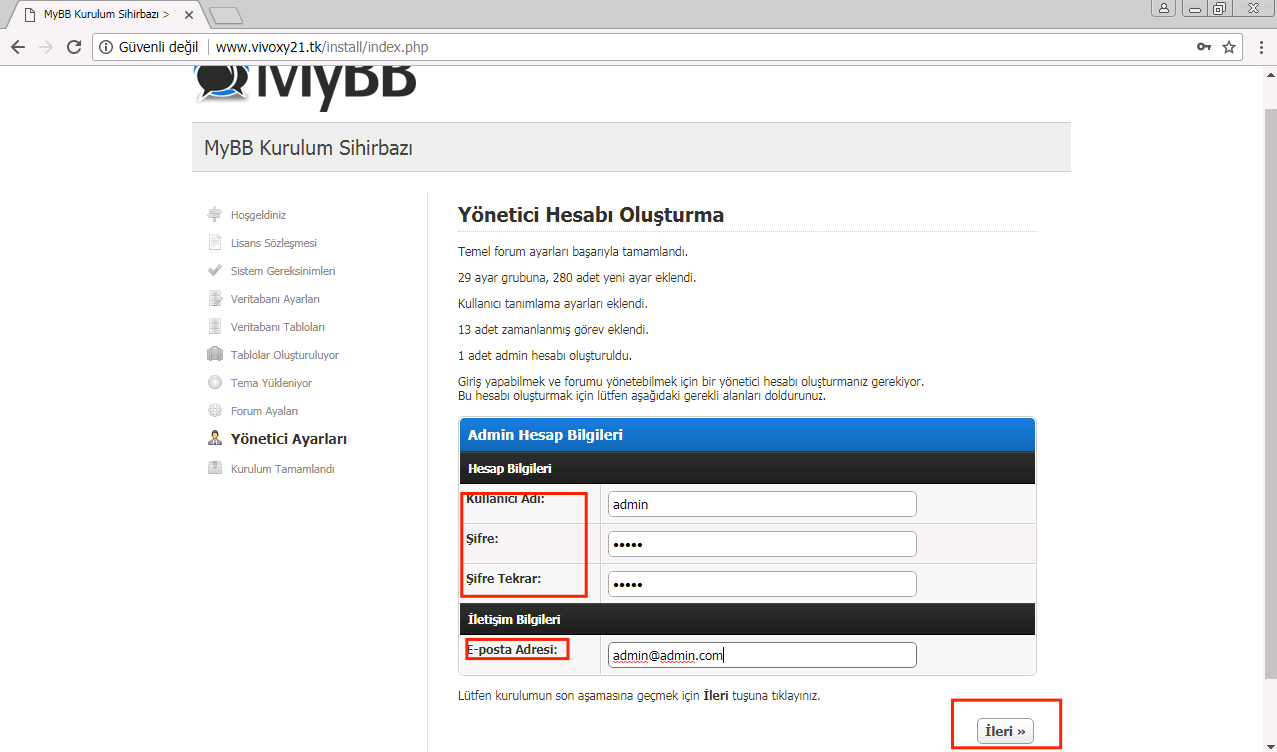This screenshot has height=752, width=1277.
Task: Click the MyBB Kurulum Sihirbazı title text
Action: [x=308, y=148]
